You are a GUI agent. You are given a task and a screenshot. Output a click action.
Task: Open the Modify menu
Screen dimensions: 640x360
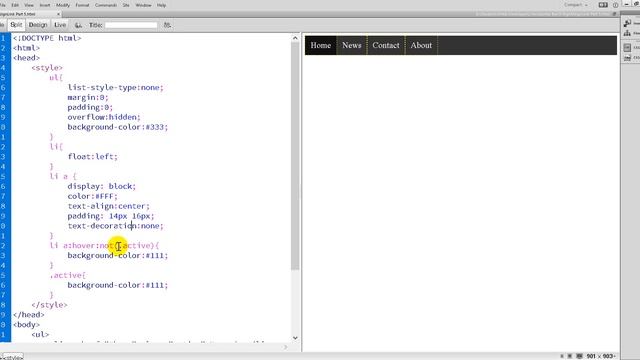tap(63, 5)
